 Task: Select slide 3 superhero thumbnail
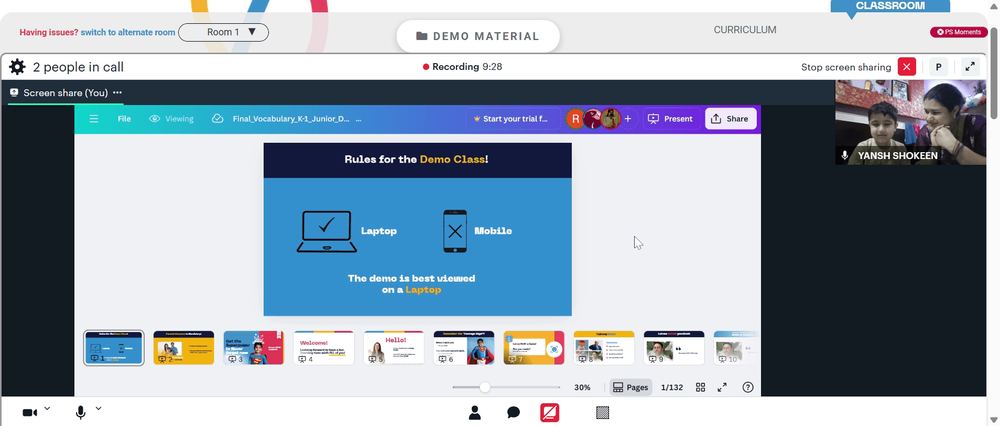tap(254, 348)
